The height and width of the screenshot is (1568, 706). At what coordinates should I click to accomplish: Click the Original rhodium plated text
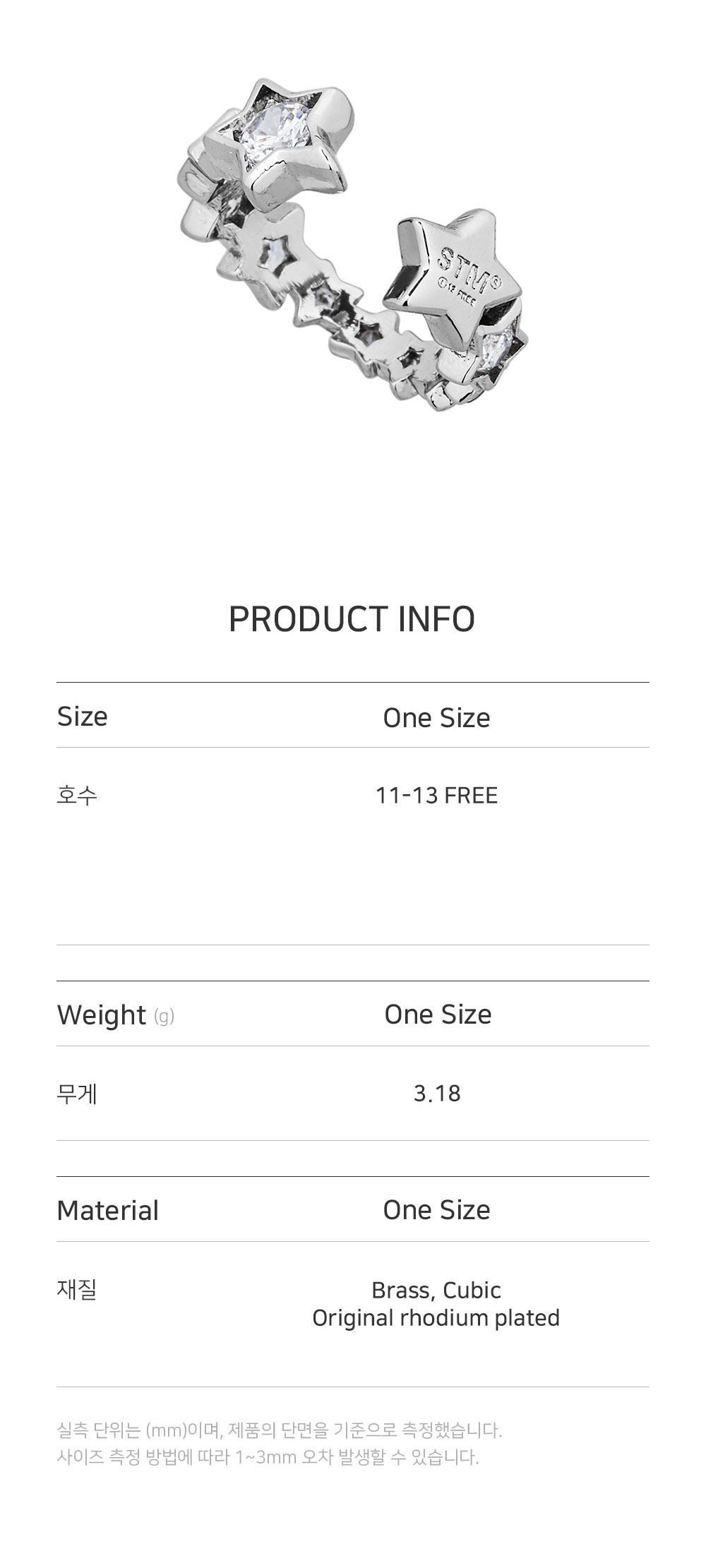436,1317
